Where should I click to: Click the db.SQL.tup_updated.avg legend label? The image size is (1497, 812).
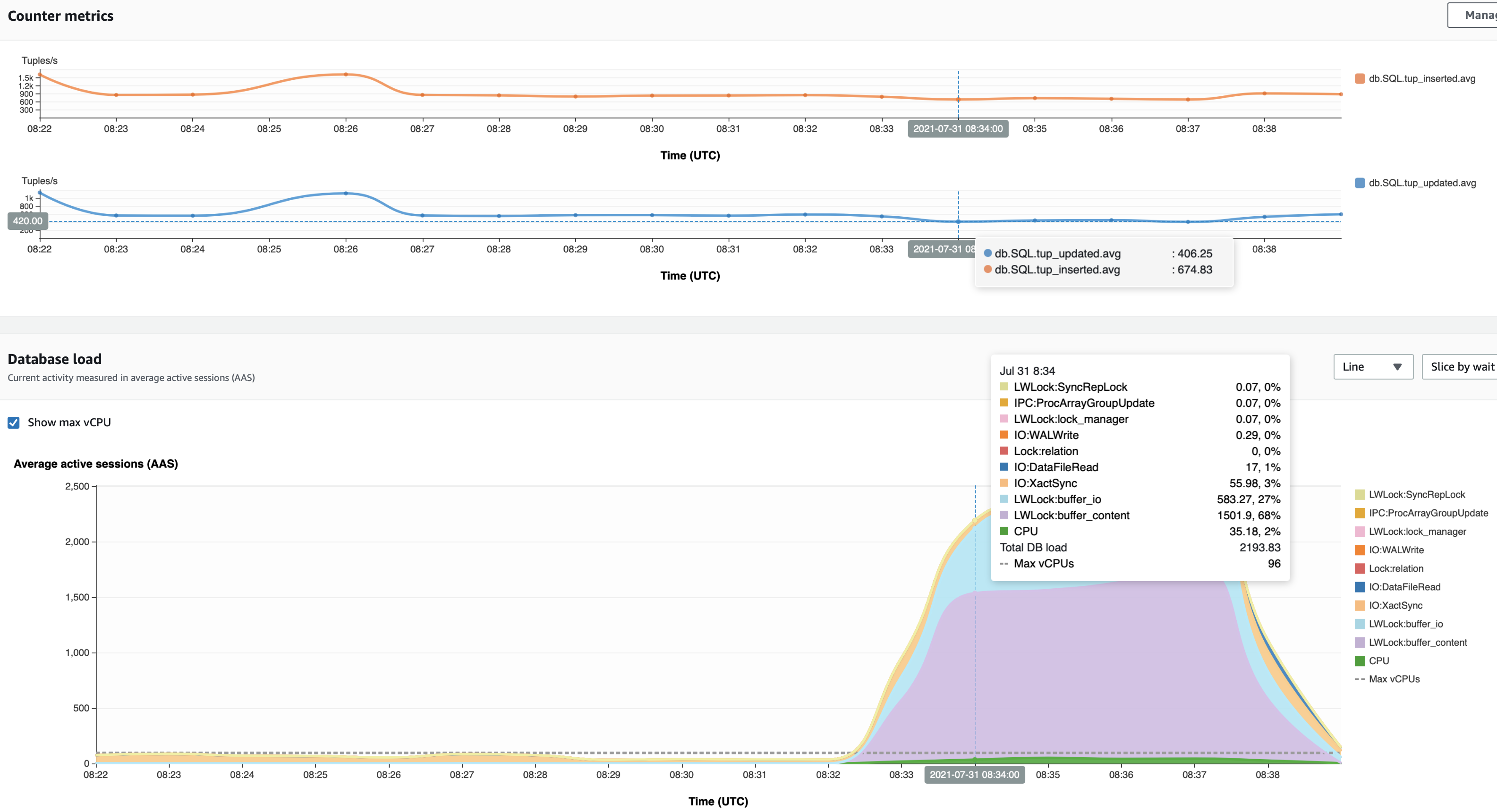(1421, 183)
